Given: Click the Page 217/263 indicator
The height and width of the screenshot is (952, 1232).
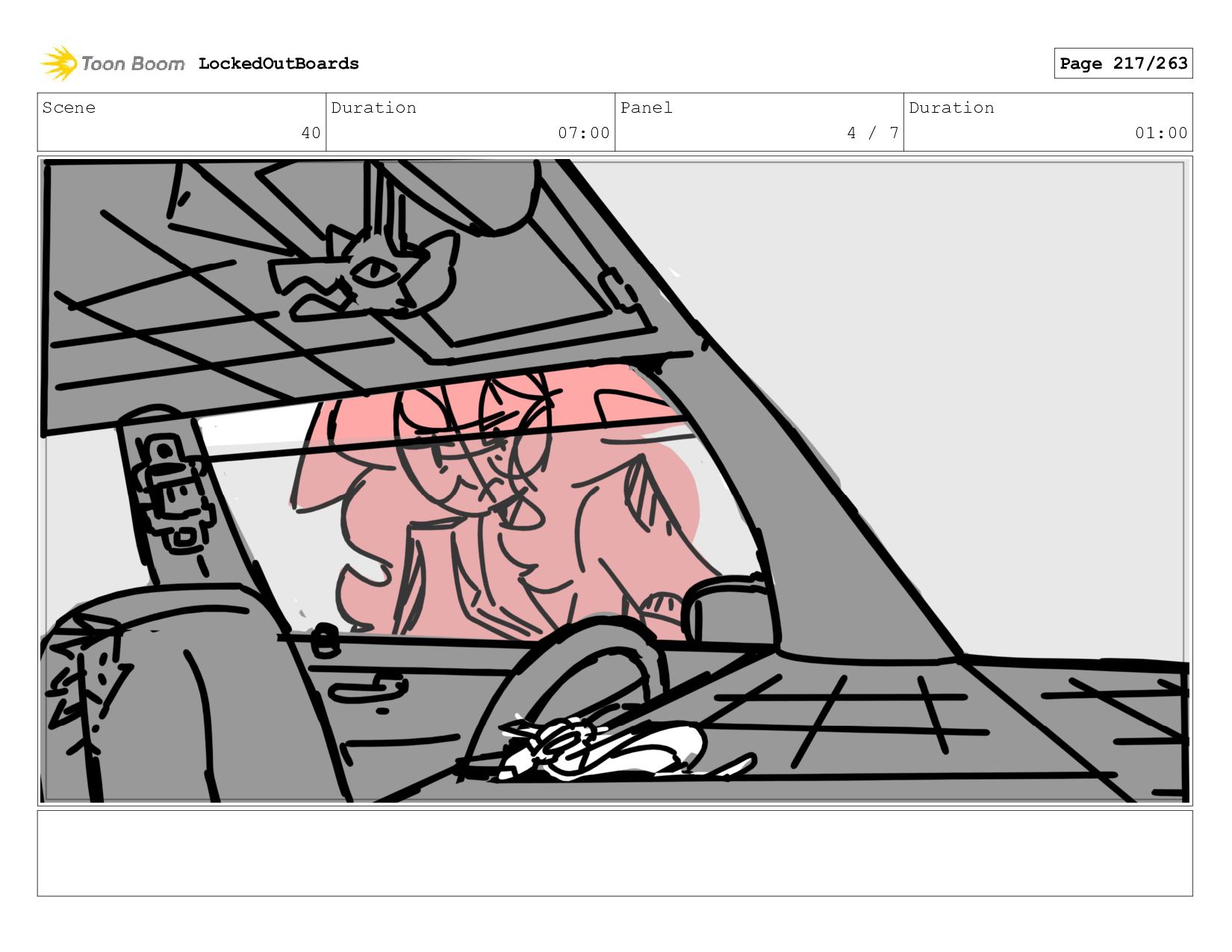Looking at the screenshot, I should pos(1123,63).
